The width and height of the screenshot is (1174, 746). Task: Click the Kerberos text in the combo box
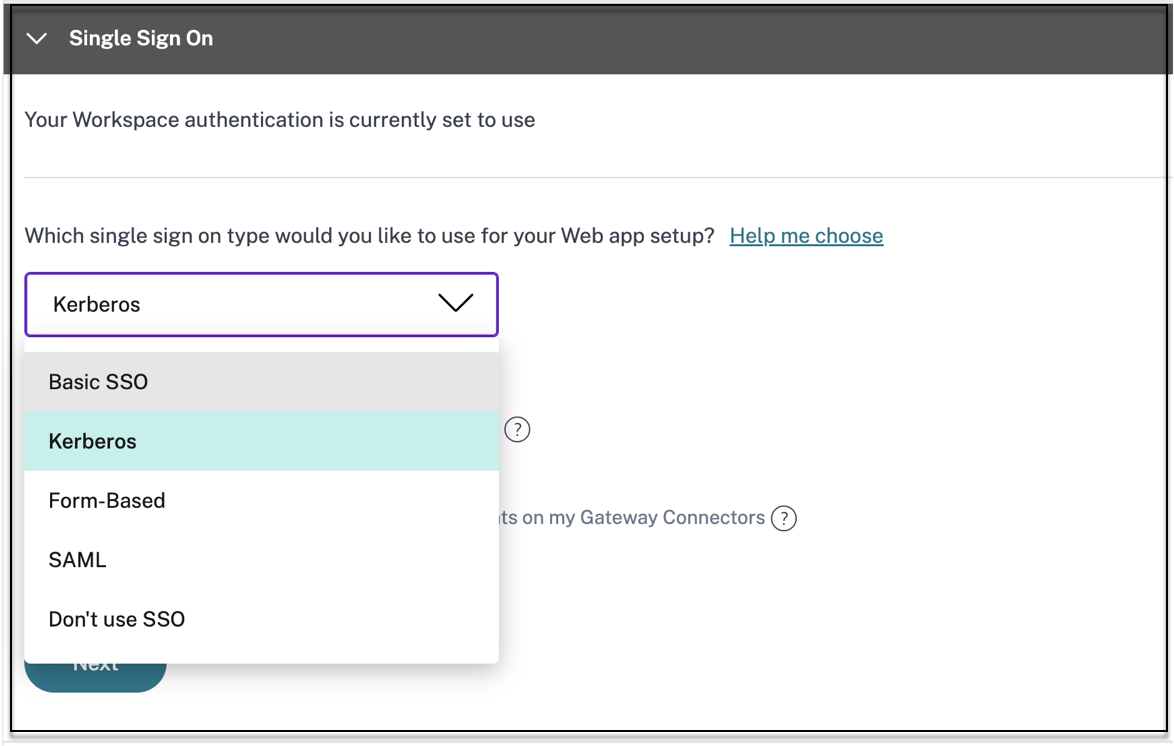(97, 305)
